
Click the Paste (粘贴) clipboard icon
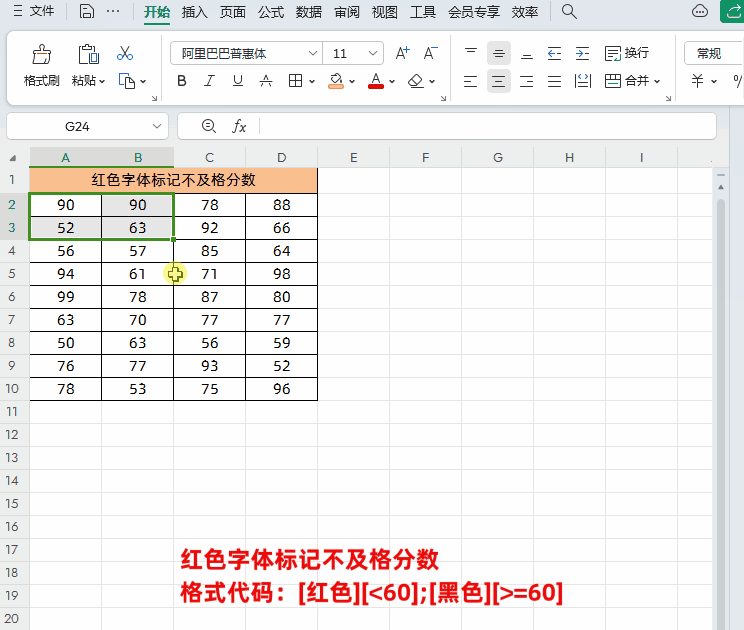click(x=88, y=54)
